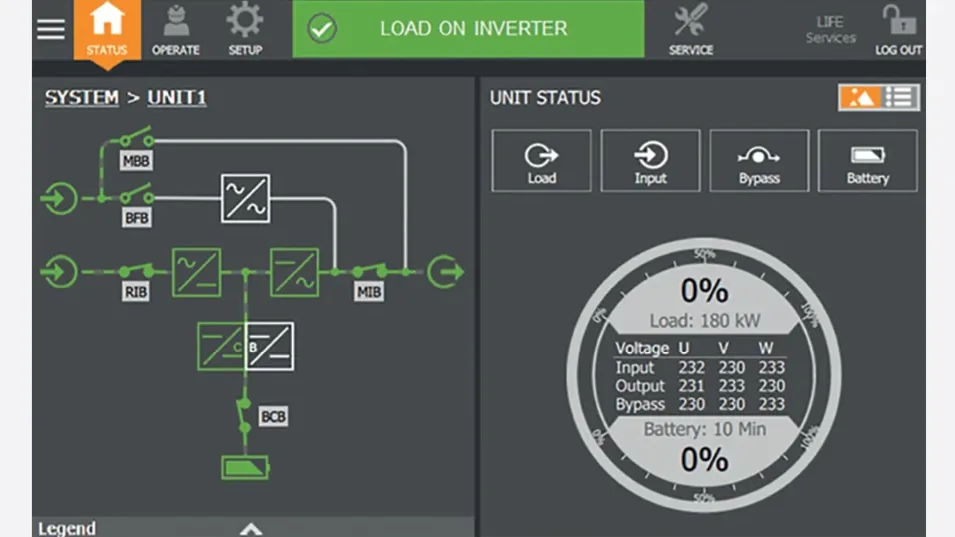Open the Bypass status details
This screenshot has width=955, height=537.
coord(759,161)
